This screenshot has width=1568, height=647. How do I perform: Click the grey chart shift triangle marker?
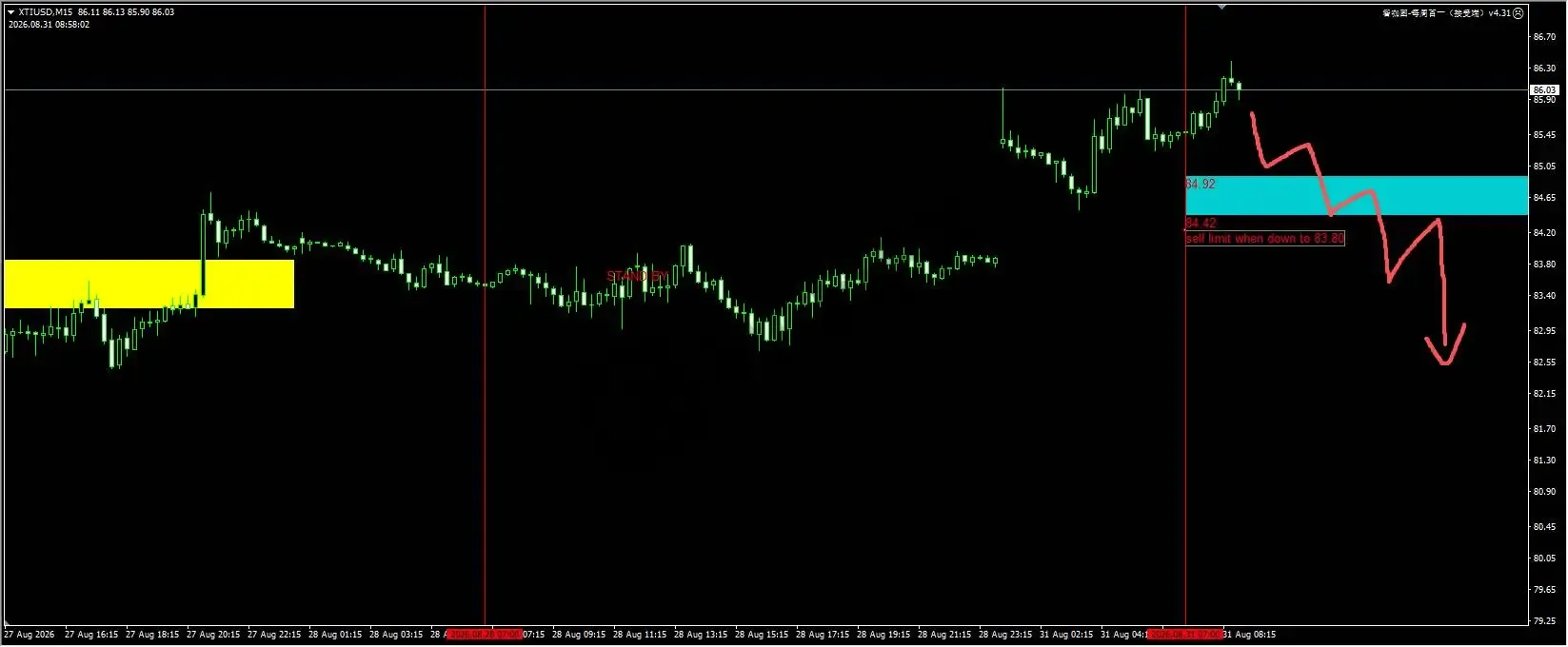pyautogui.click(x=1222, y=8)
